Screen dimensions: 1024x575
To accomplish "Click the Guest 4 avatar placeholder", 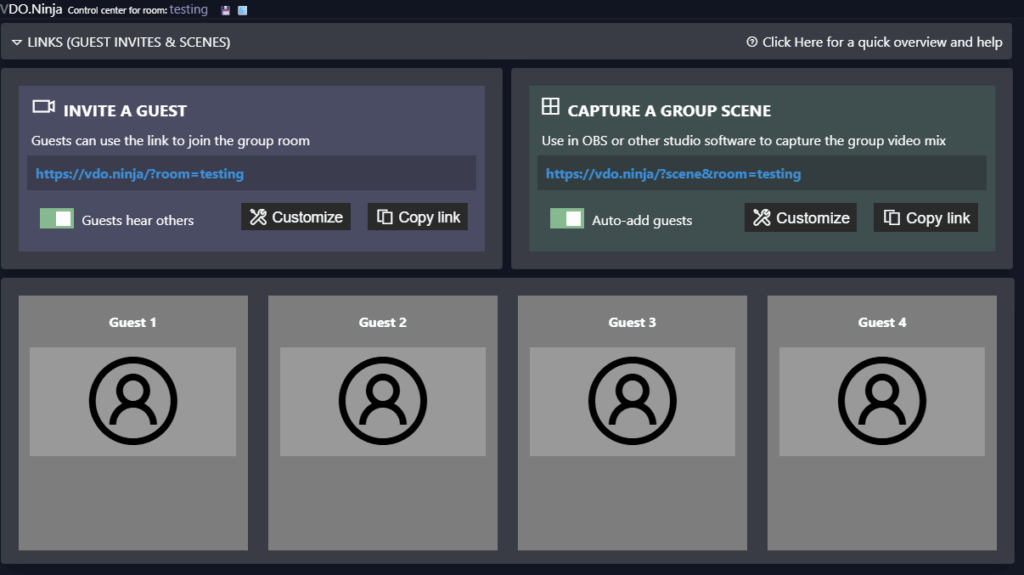I will (x=882, y=400).
